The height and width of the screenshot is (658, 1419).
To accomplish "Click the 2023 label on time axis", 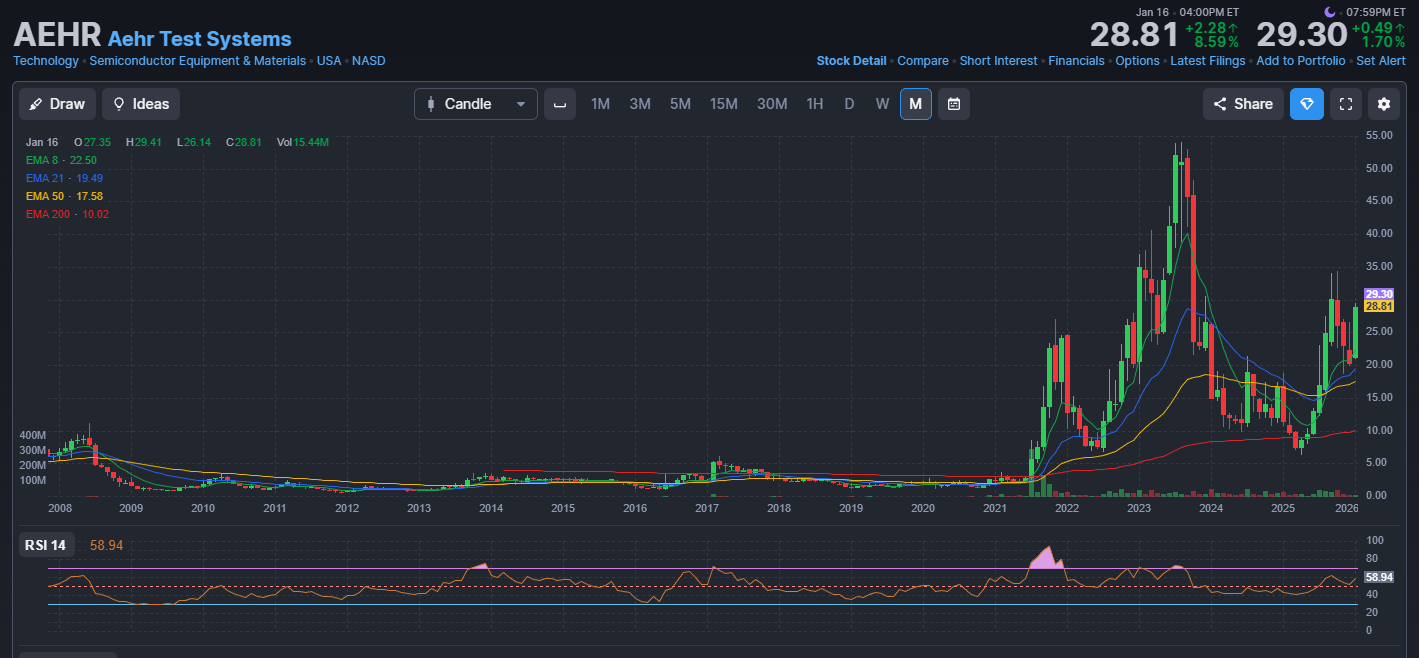I will pyautogui.click(x=1139, y=509).
